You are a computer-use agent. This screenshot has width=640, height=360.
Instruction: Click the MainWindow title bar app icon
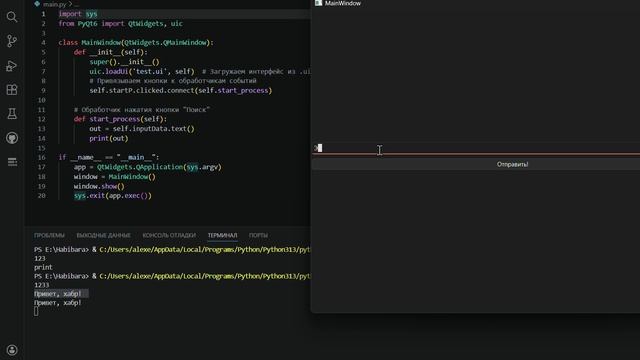pos(318,3)
